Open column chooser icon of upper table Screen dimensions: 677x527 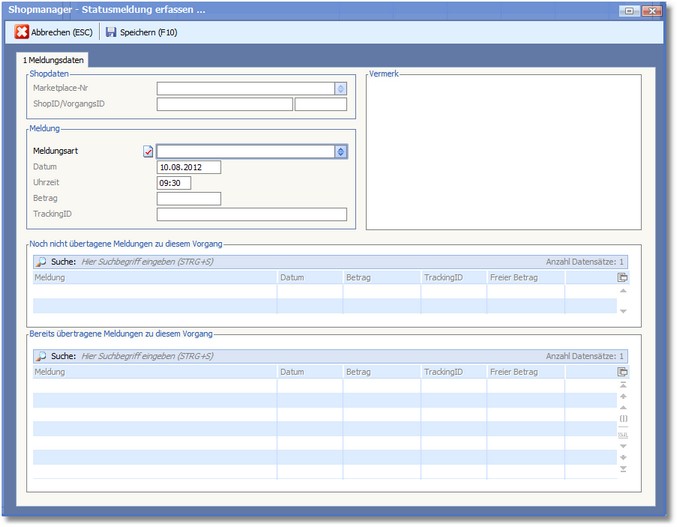tap(623, 277)
